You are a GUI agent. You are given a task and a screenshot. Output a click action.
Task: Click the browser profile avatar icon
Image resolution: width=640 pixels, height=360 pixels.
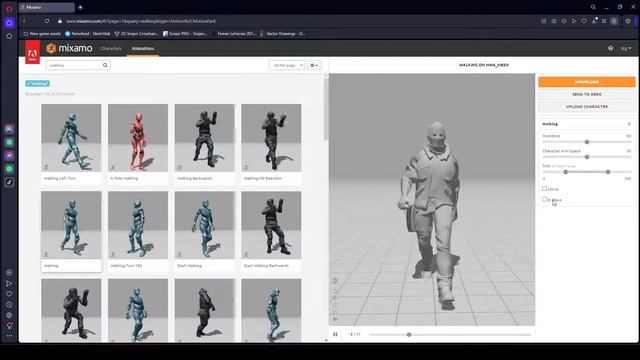614,21
